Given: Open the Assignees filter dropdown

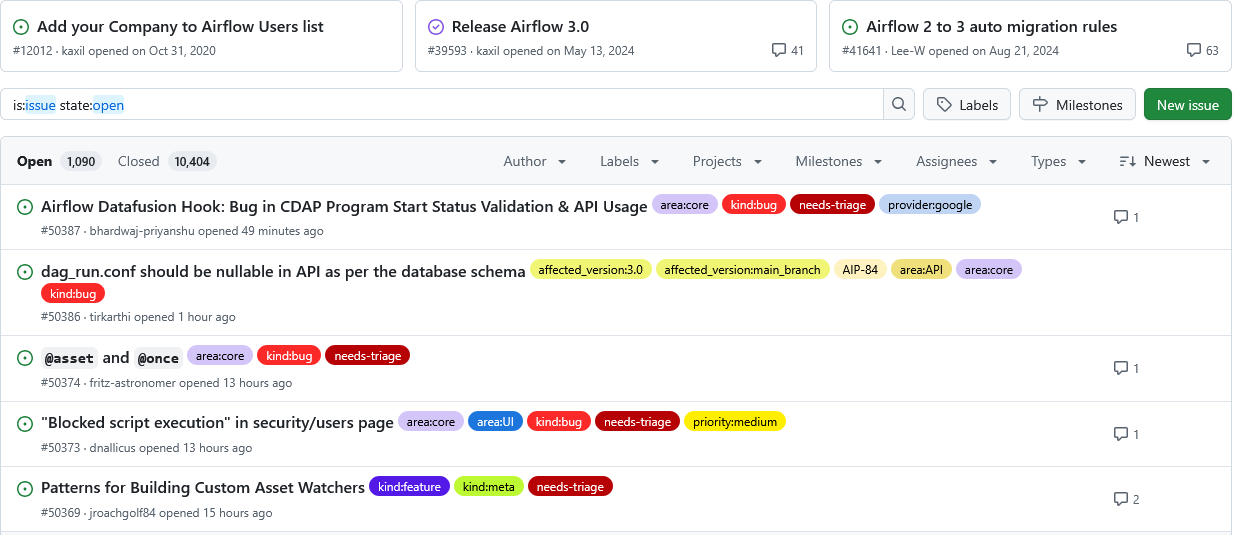Looking at the screenshot, I should coord(956,161).
